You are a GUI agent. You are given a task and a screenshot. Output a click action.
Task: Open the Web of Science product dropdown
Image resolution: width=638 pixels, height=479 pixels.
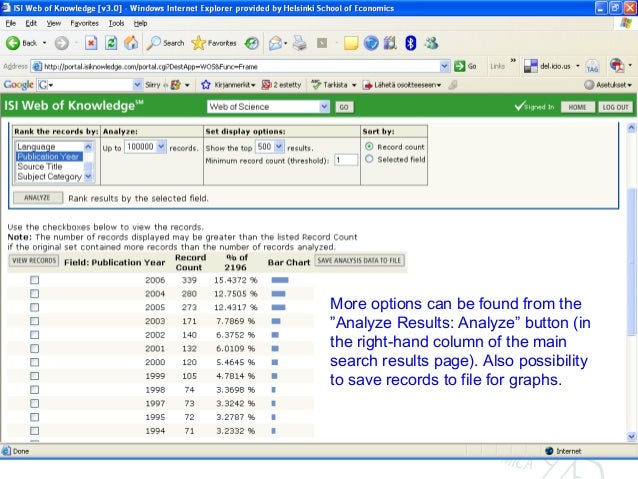click(324, 107)
